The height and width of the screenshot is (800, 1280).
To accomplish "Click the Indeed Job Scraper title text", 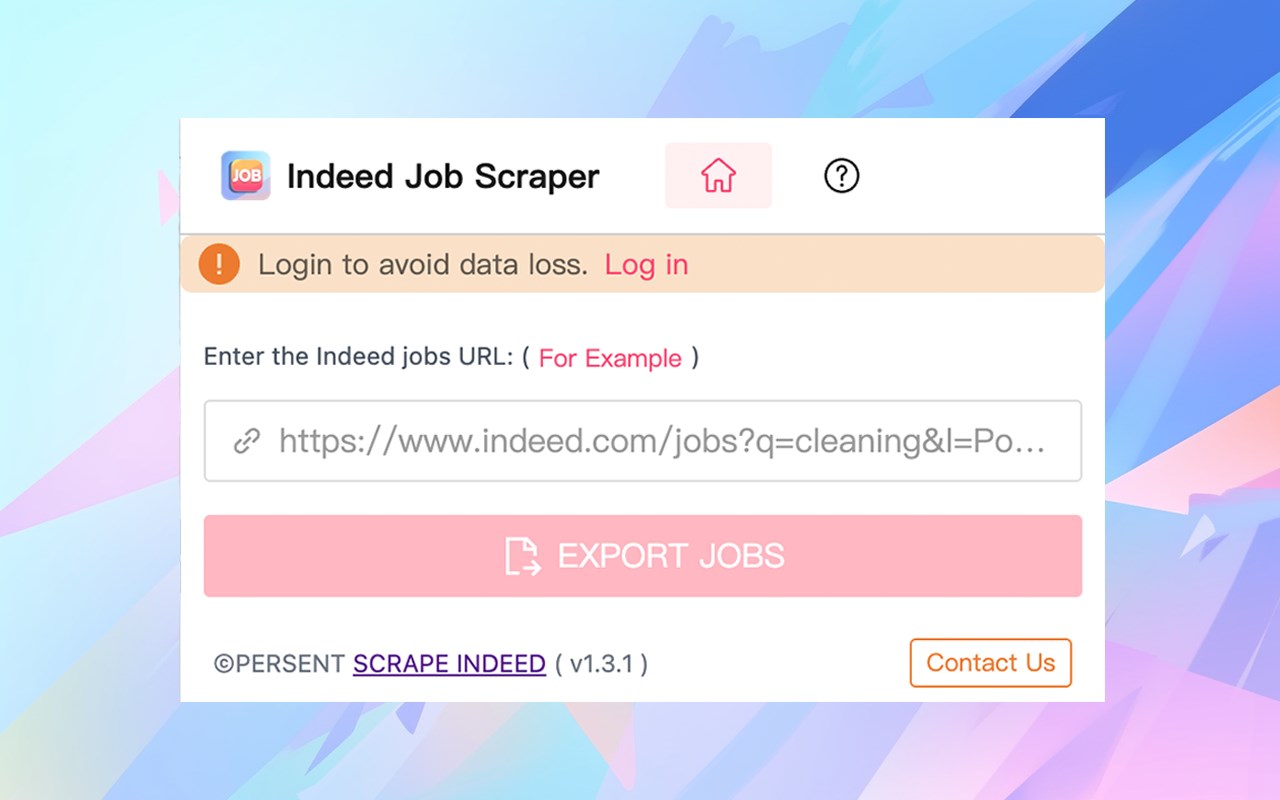I will (x=443, y=177).
